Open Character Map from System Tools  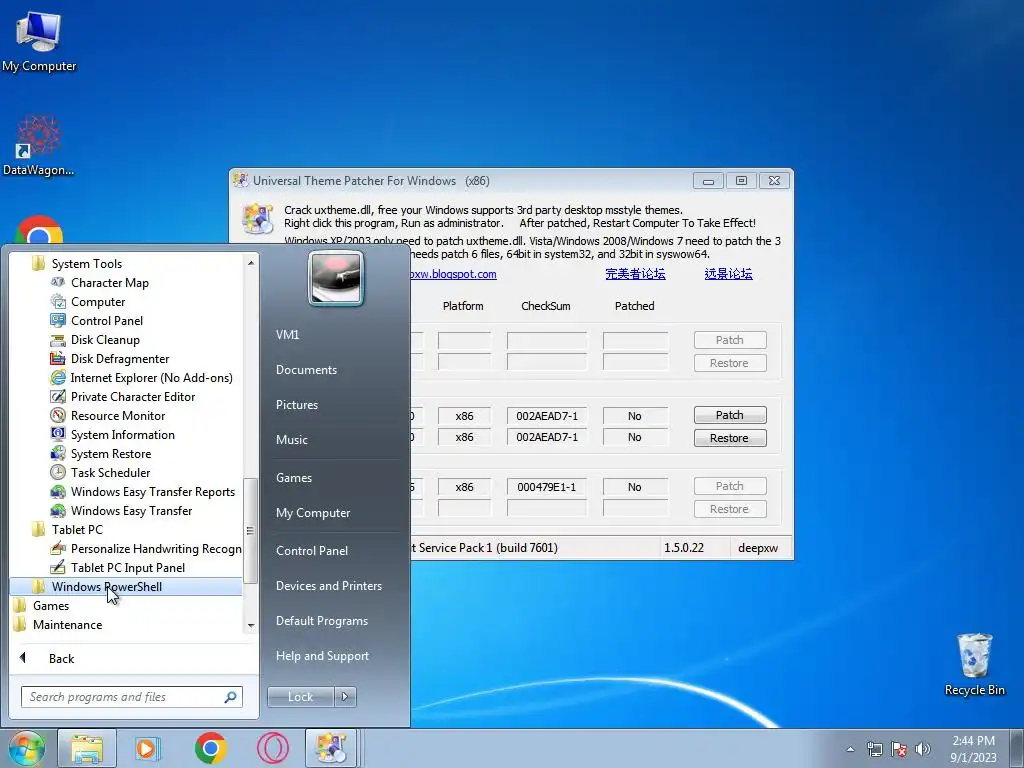(110, 283)
